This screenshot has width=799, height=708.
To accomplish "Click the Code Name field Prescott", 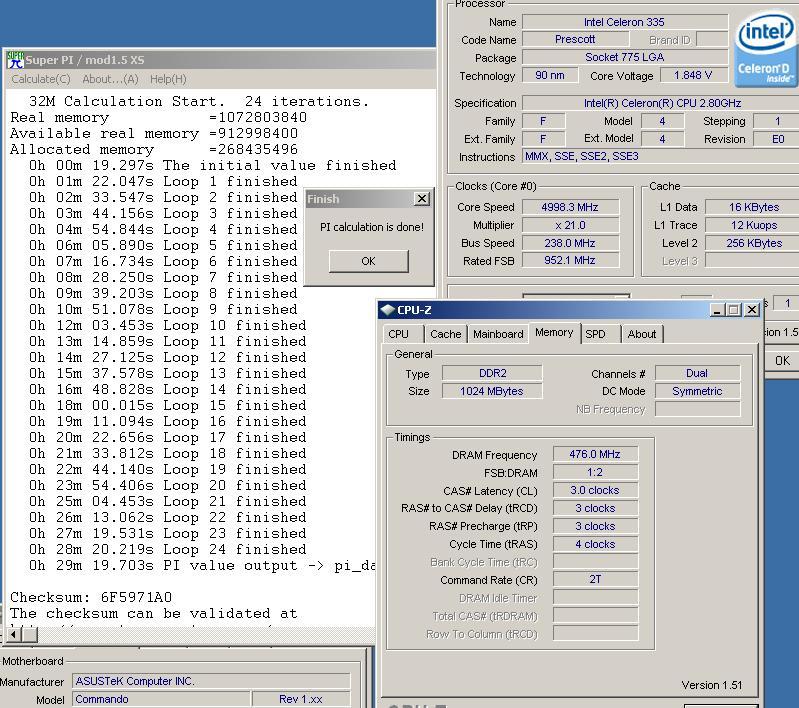I will 575,39.
